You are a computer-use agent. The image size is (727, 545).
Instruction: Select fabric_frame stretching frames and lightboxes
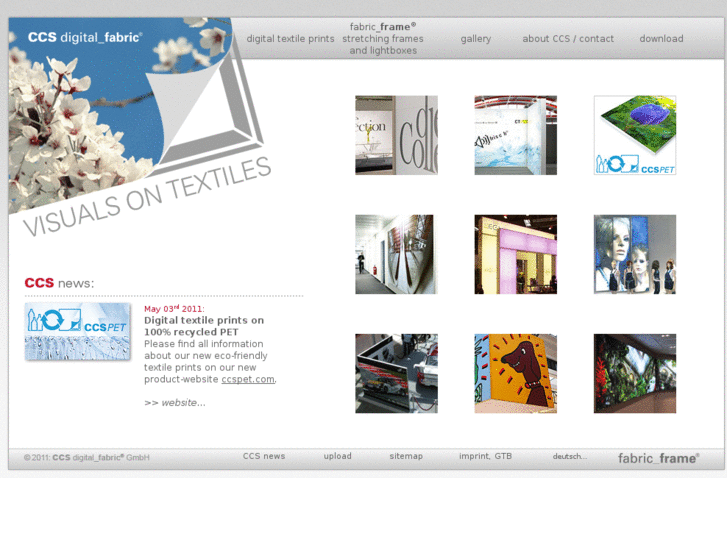pos(382,39)
